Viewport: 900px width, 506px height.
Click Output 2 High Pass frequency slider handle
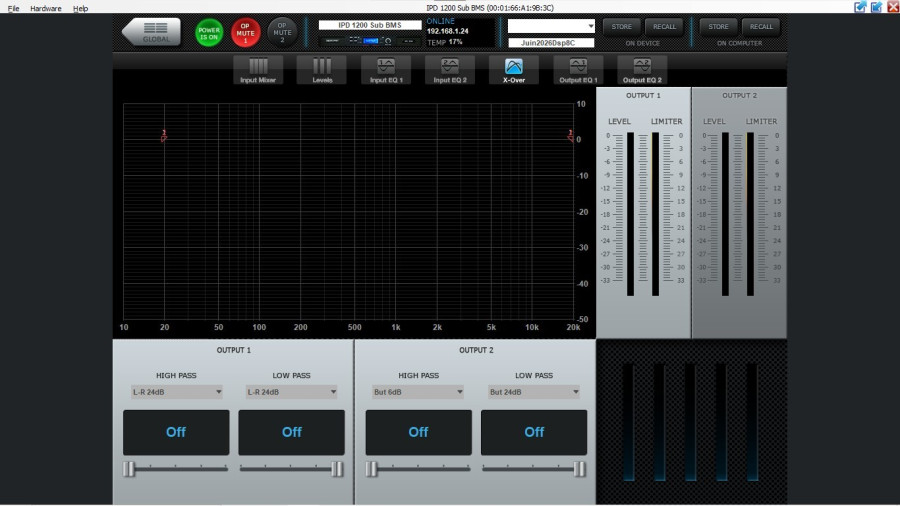click(371, 469)
